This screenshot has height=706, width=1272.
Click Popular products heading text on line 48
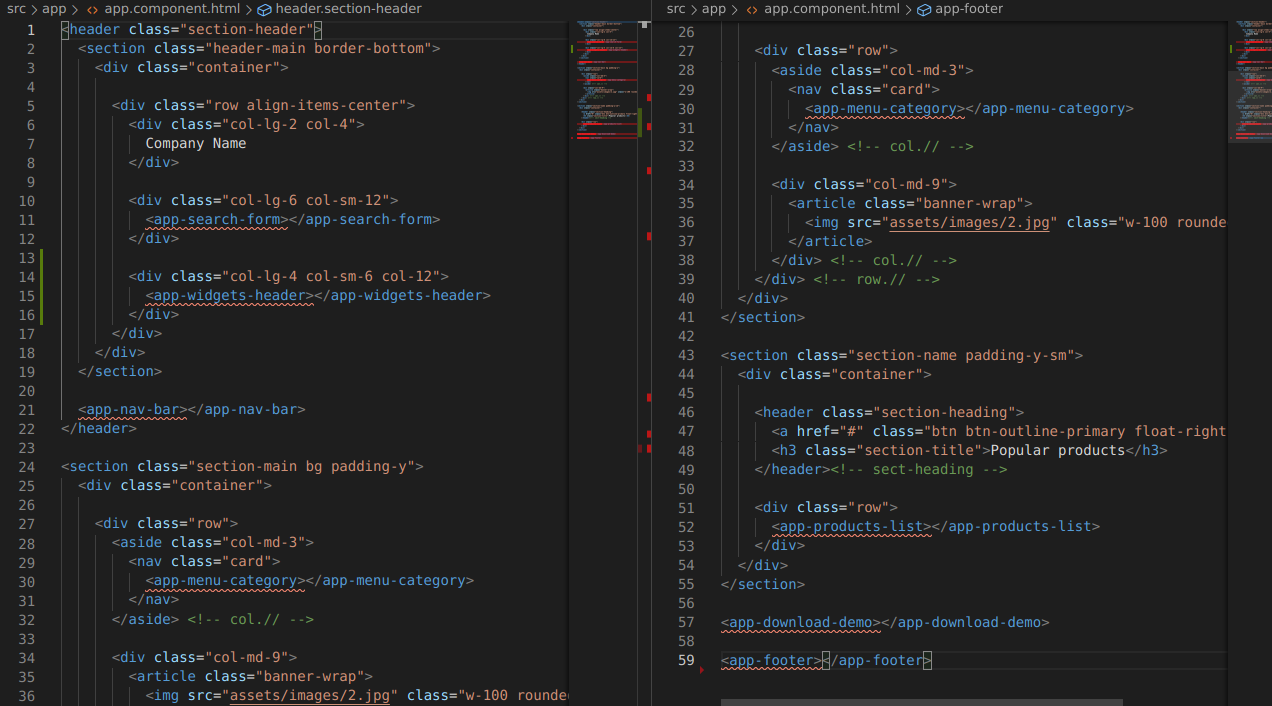tap(1058, 450)
